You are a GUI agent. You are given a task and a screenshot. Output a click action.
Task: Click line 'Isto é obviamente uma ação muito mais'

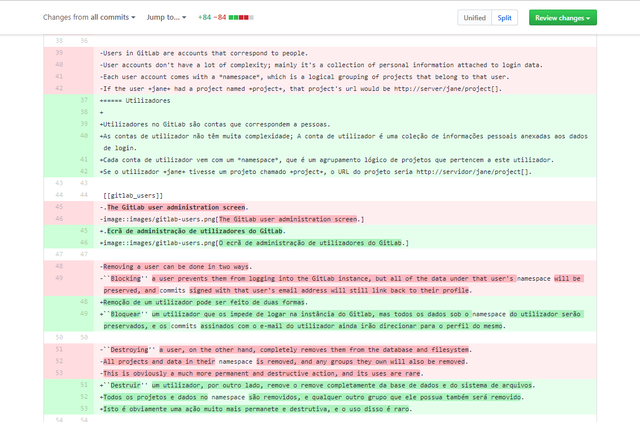click(256, 409)
